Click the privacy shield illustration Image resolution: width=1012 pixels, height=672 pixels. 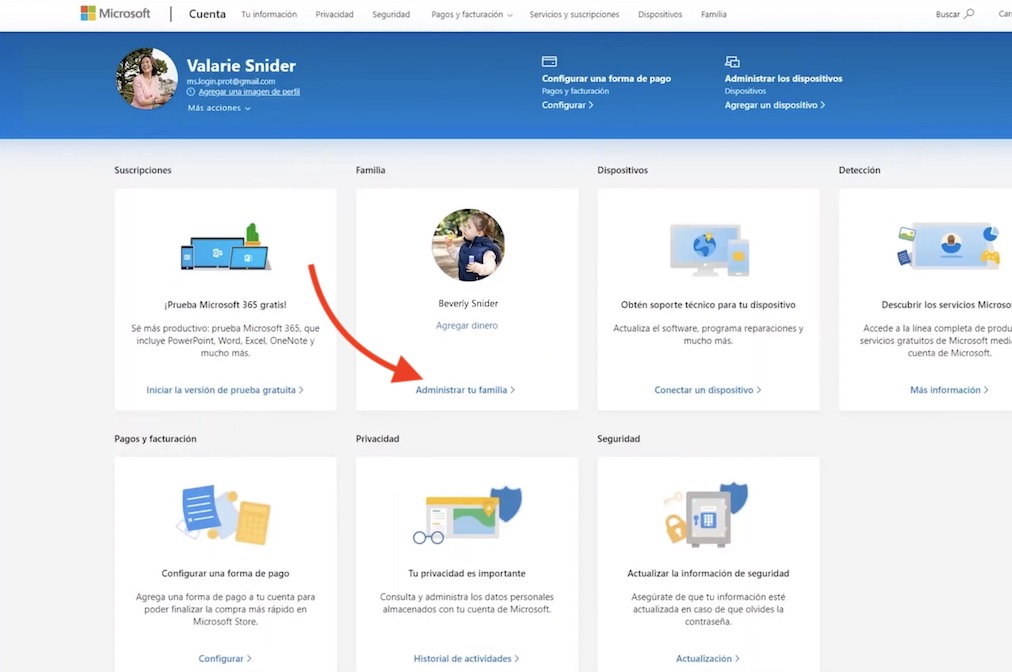467,514
